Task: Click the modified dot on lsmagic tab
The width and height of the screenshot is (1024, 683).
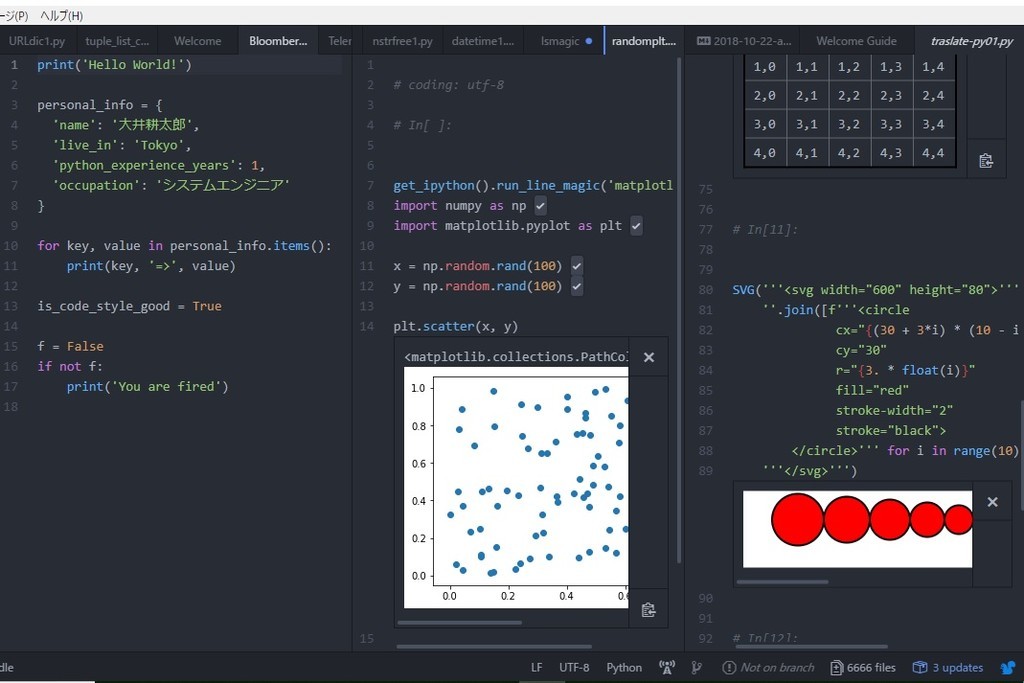Action: [589, 40]
